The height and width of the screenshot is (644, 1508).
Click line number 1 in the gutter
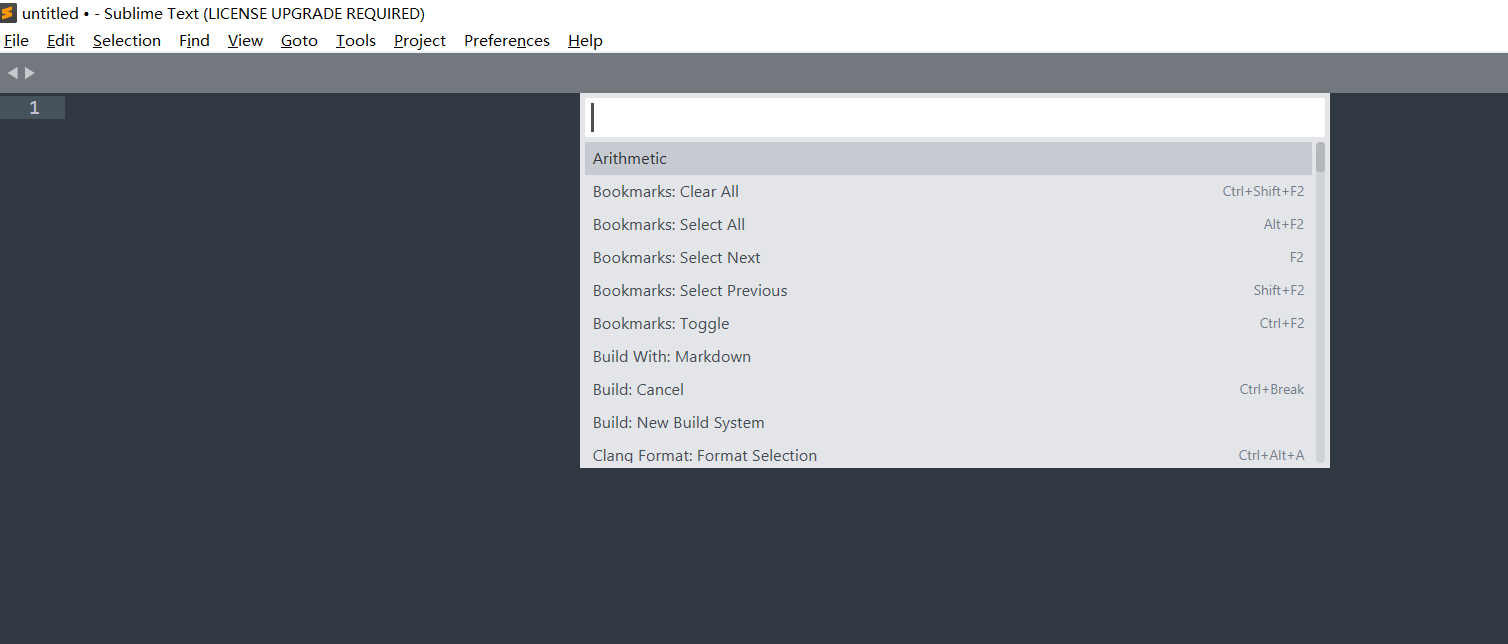click(33, 107)
